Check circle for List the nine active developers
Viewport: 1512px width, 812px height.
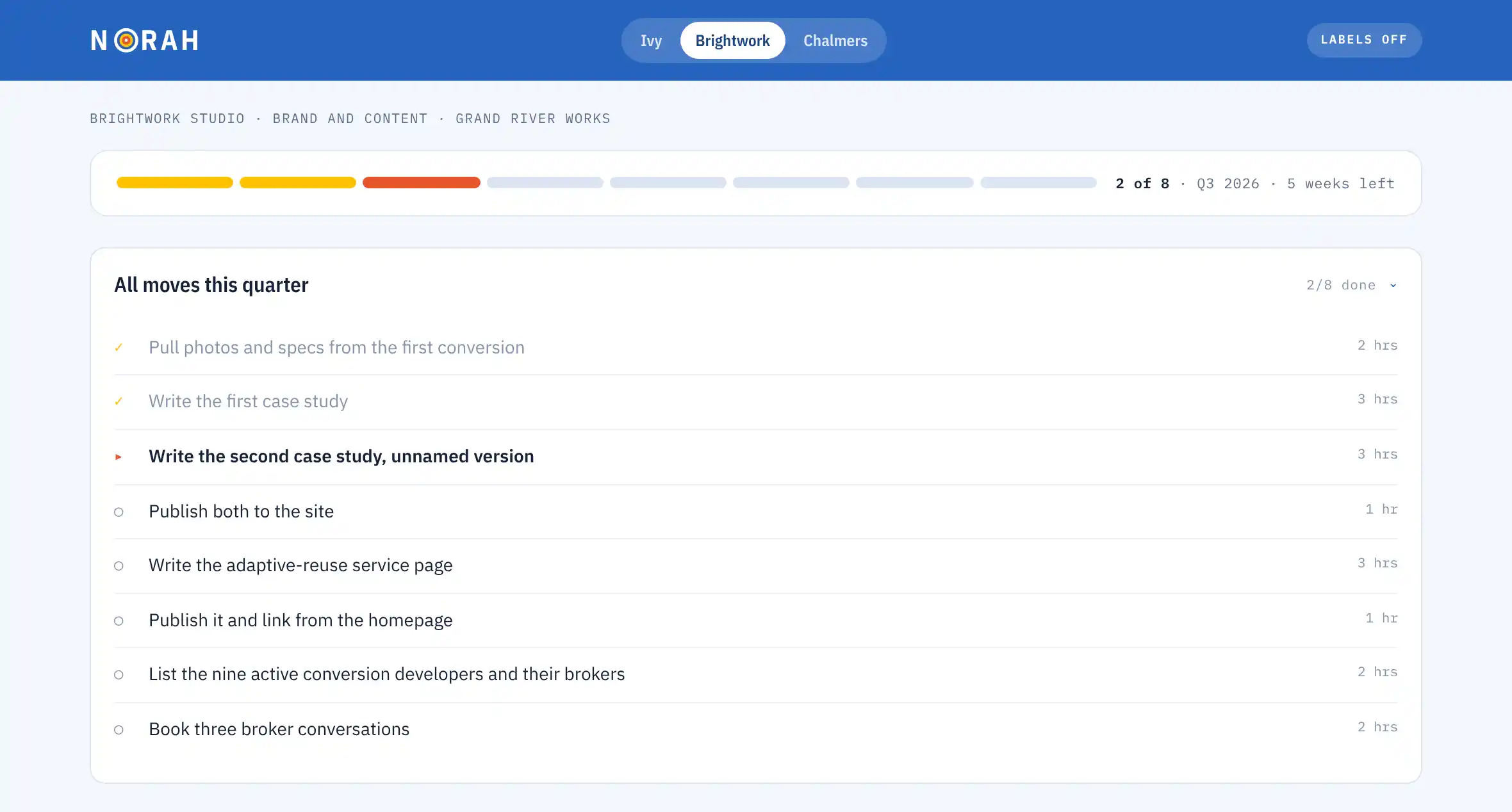119,674
